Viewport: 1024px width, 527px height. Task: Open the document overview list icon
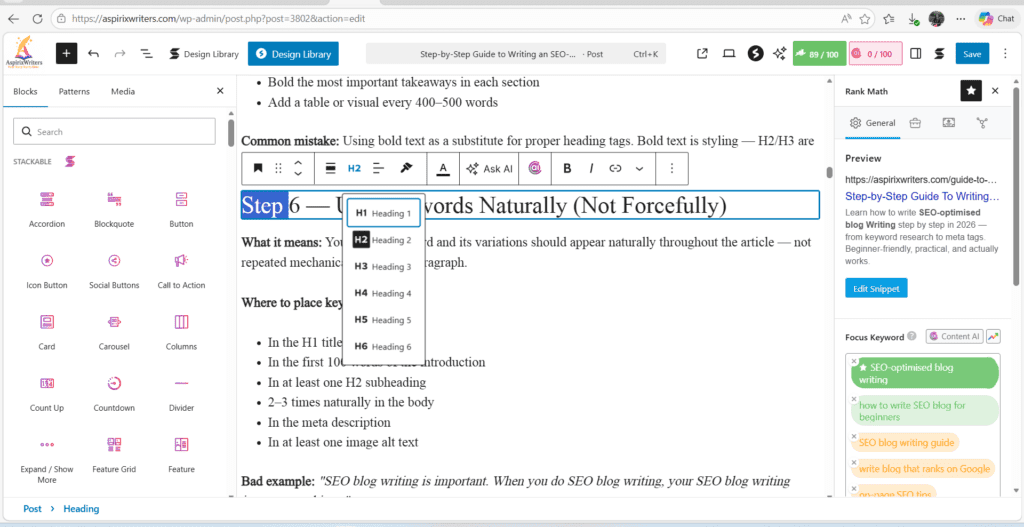pos(146,54)
